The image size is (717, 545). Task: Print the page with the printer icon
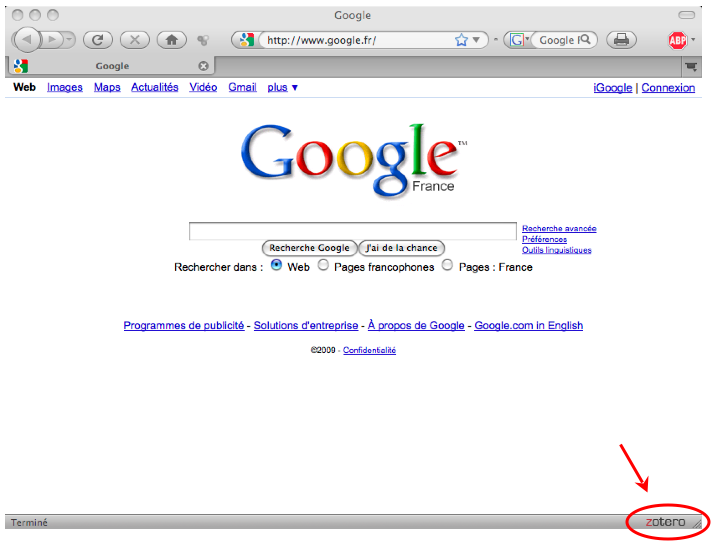click(x=621, y=40)
